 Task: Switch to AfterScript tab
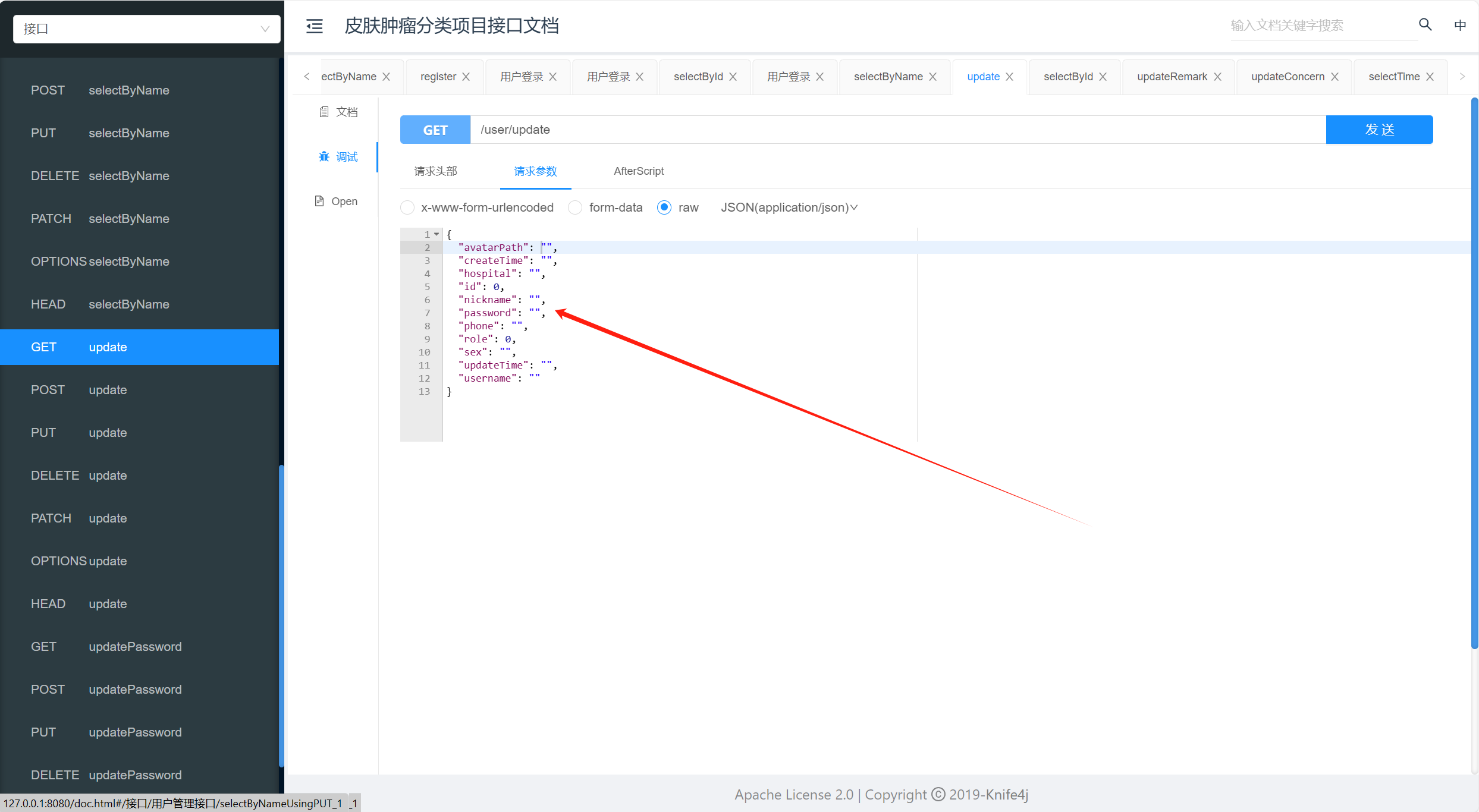point(638,171)
